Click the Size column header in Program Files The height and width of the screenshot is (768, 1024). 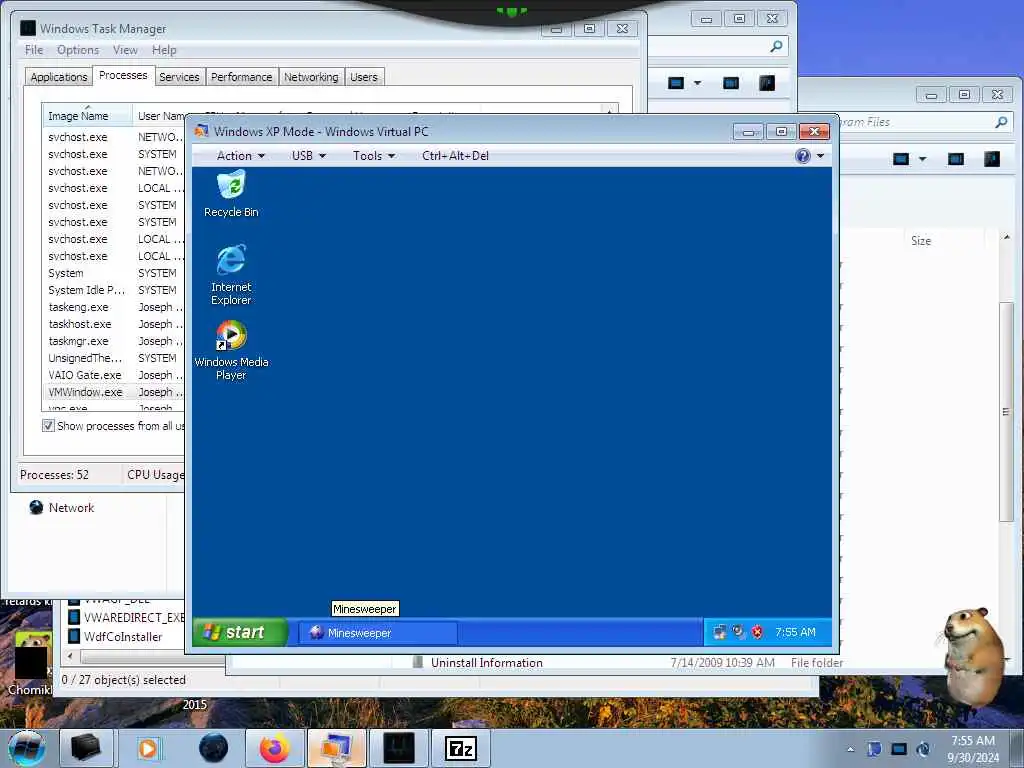point(921,240)
